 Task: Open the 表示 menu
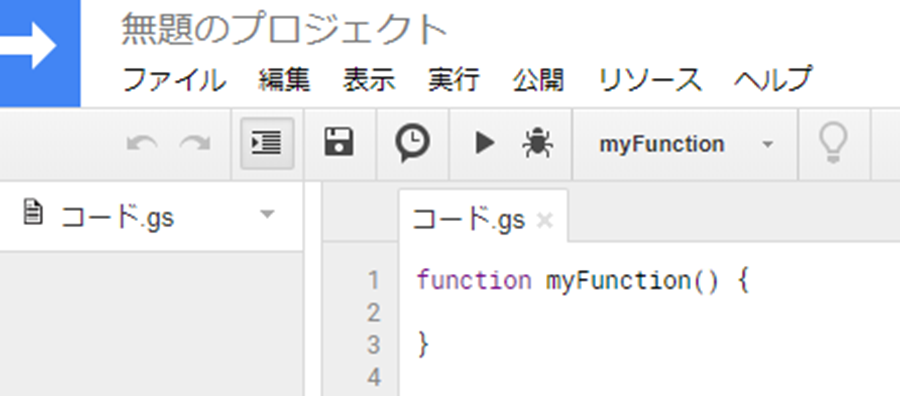point(369,80)
